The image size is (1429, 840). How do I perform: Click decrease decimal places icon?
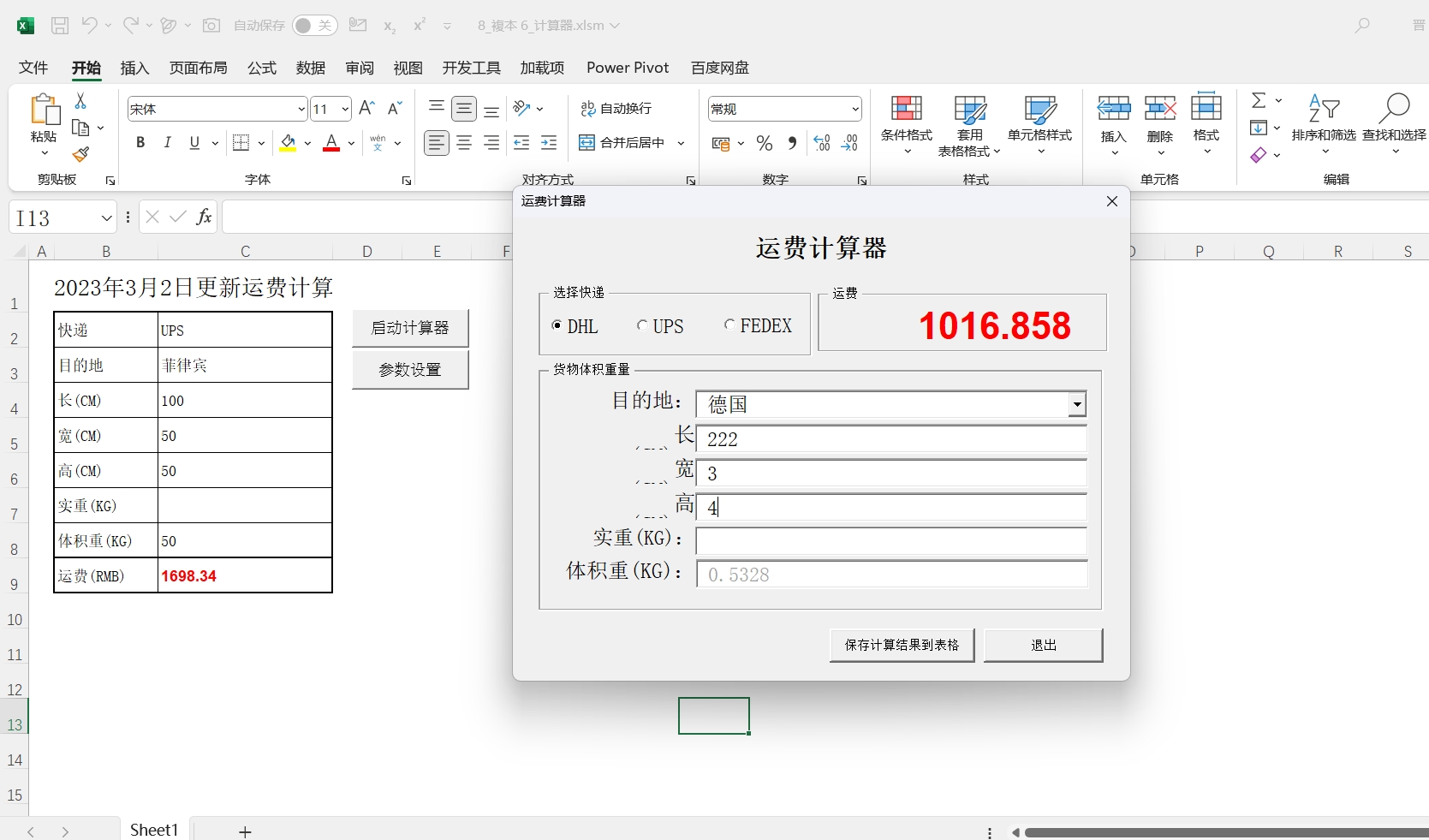click(x=849, y=143)
